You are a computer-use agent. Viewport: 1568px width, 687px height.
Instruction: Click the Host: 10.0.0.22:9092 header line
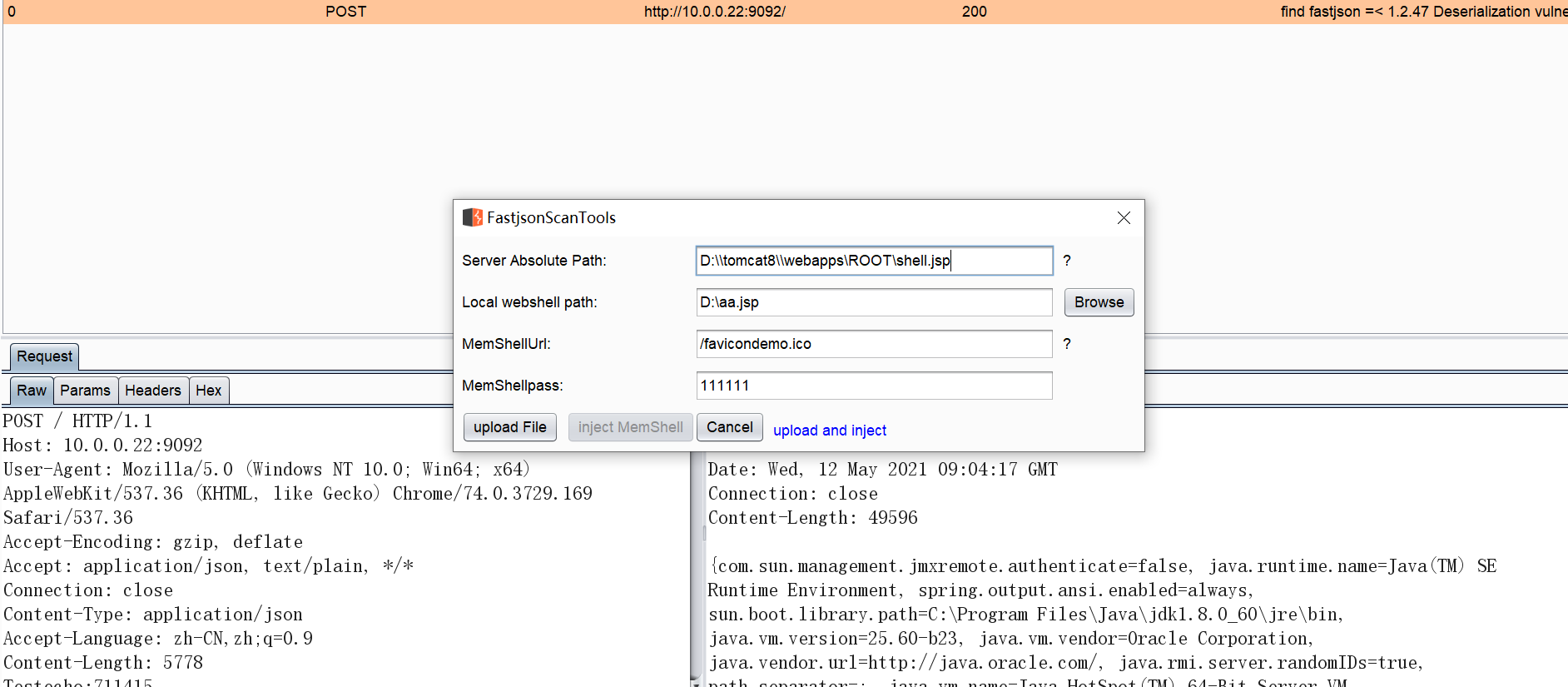[x=103, y=446]
